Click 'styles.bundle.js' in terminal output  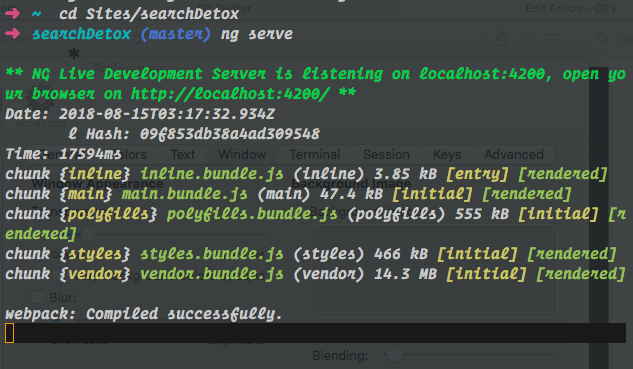pos(212,254)
